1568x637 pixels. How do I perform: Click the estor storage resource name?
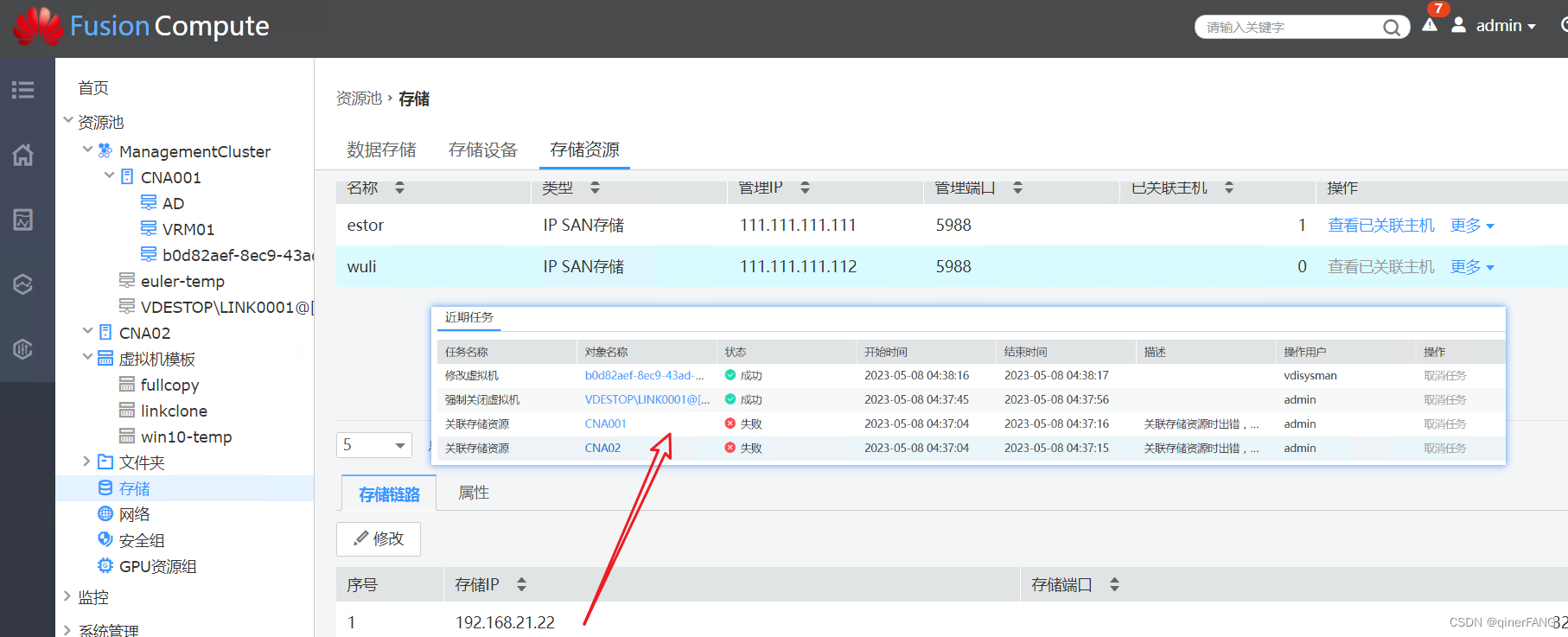[365, 226]
